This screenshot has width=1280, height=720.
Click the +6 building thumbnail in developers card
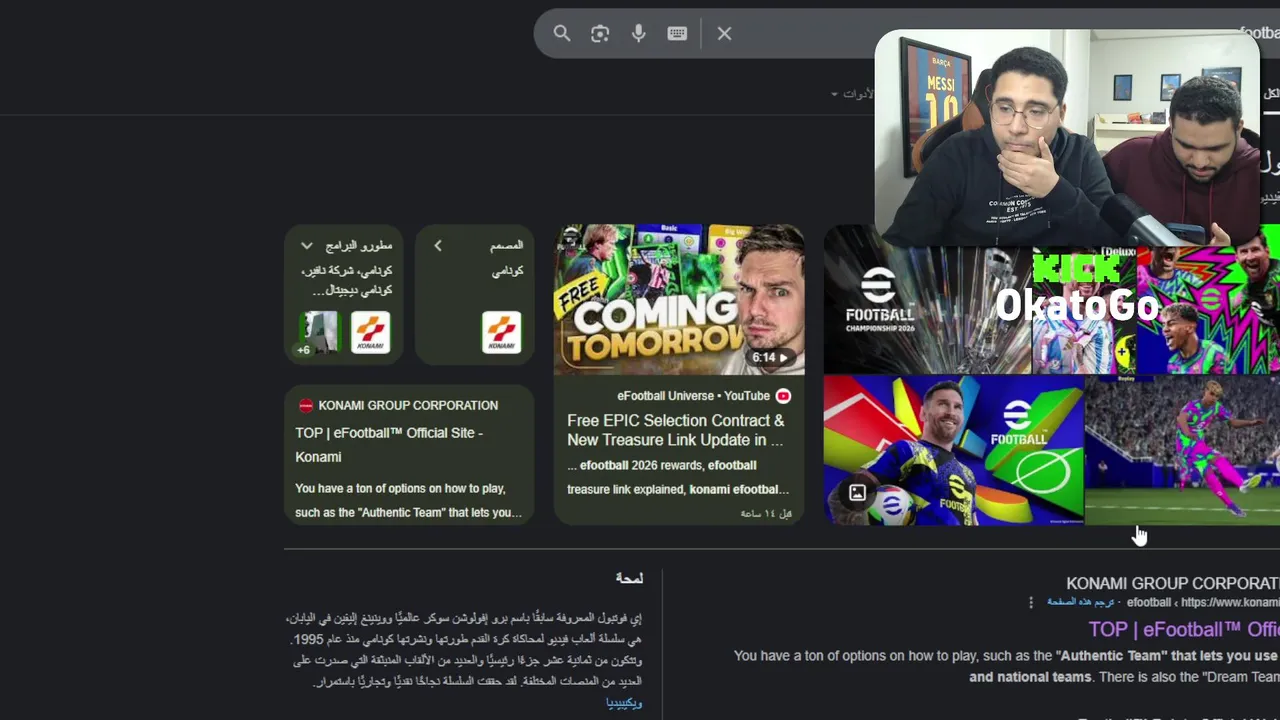pos(320,333)
